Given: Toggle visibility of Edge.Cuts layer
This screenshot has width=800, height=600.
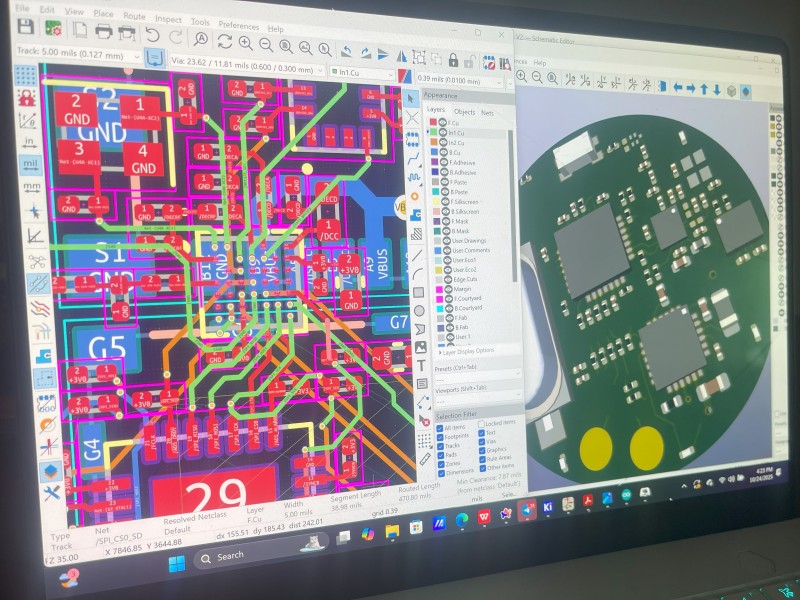Looking at the screenshot, I should point(447,279).
